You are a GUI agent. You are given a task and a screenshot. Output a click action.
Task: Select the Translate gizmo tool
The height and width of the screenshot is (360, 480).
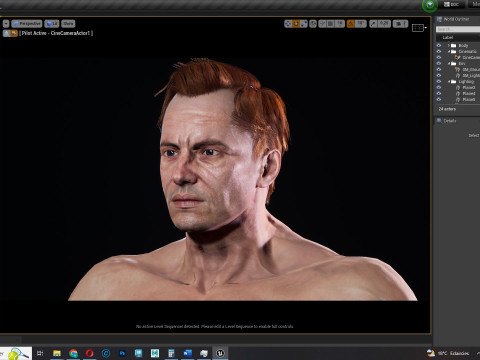click(x=288, y=24)
